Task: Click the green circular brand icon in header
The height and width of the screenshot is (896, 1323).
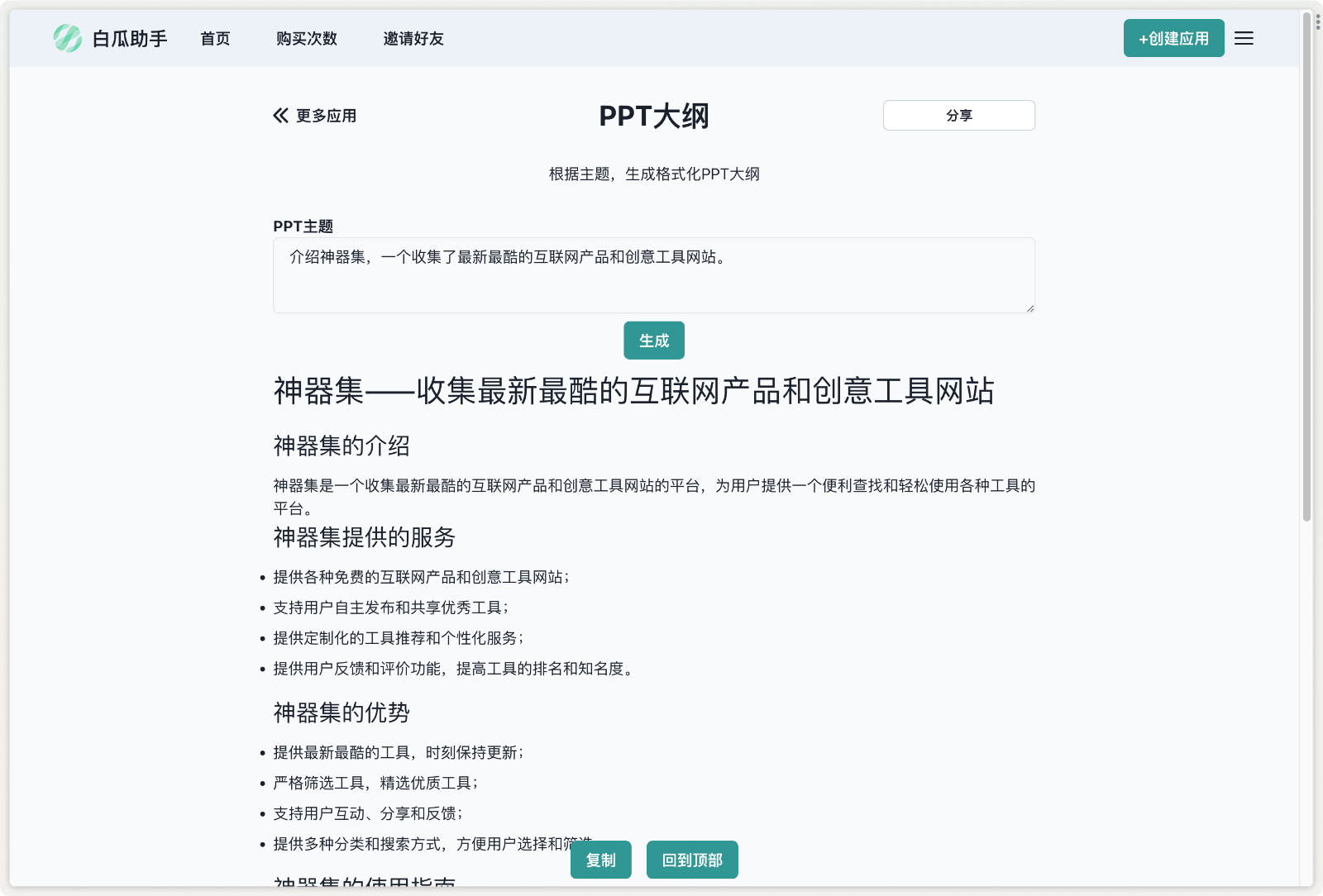Action: point(68,38)
